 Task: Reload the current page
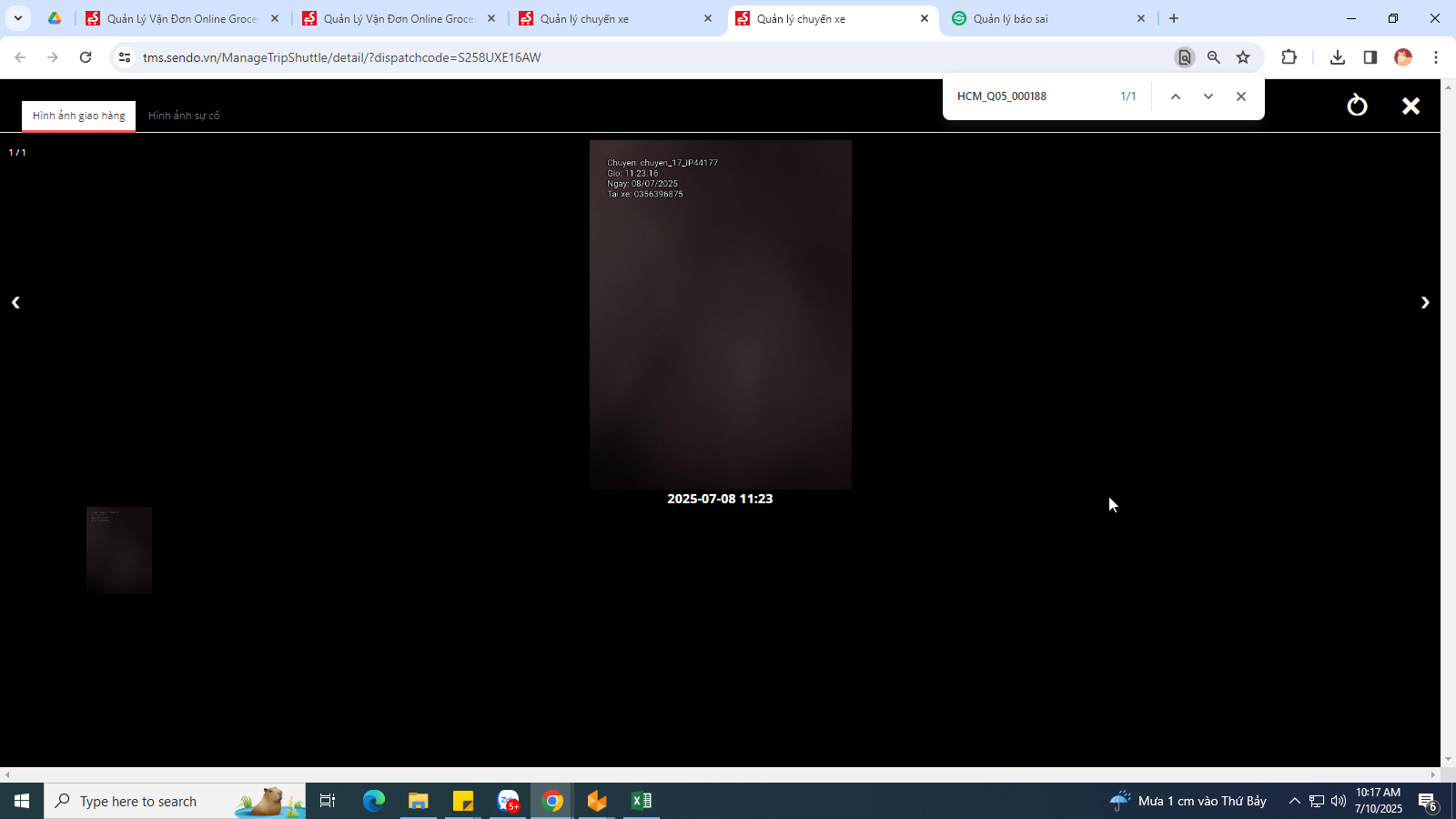click(86, 57)
